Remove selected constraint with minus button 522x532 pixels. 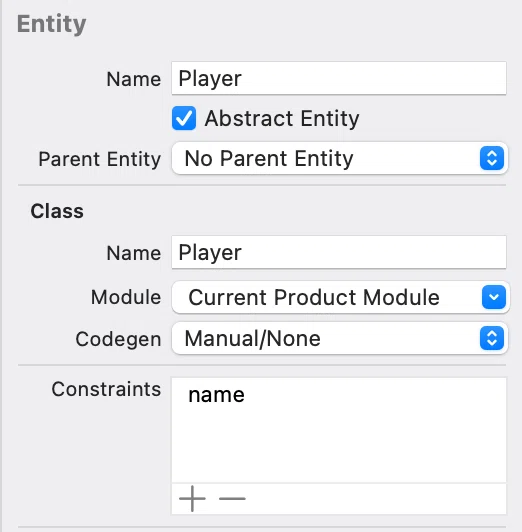click(x=232, y=498)
